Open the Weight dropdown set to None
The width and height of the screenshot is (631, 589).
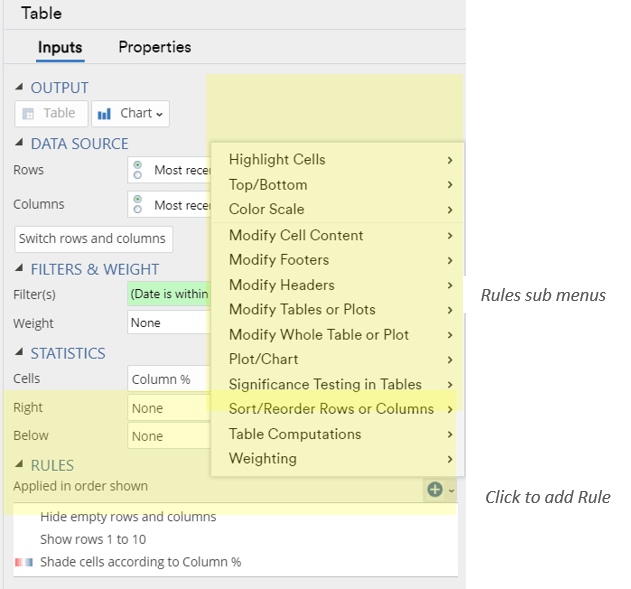[x=169, y=323]
